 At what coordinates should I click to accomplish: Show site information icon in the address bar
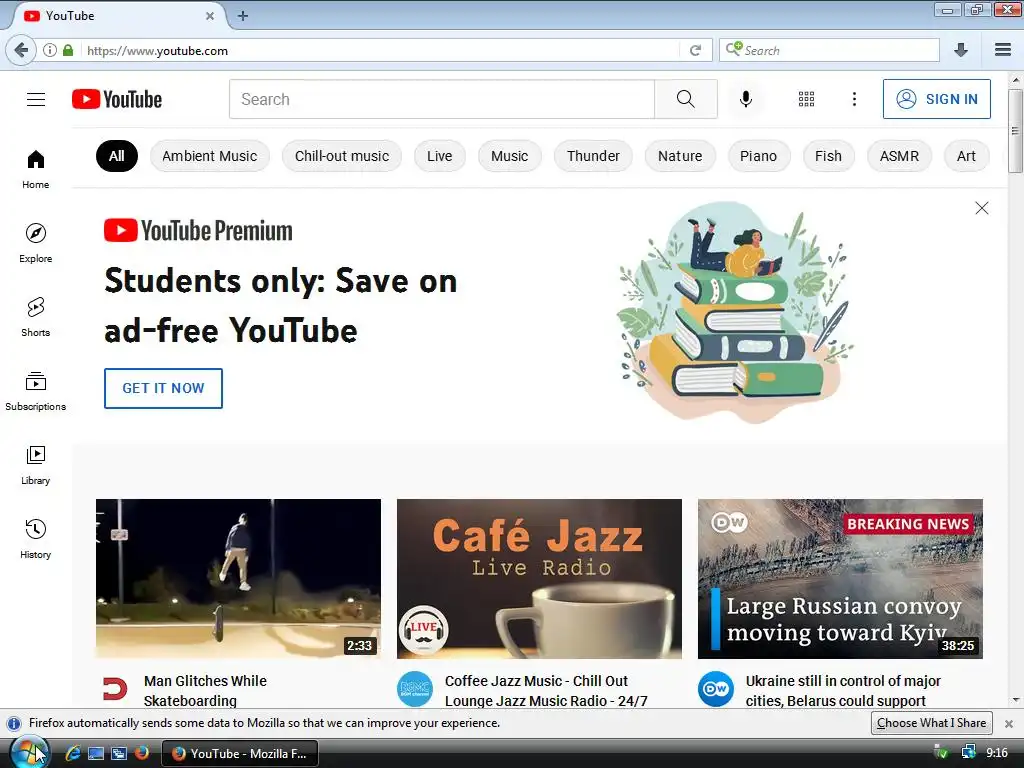50,50
